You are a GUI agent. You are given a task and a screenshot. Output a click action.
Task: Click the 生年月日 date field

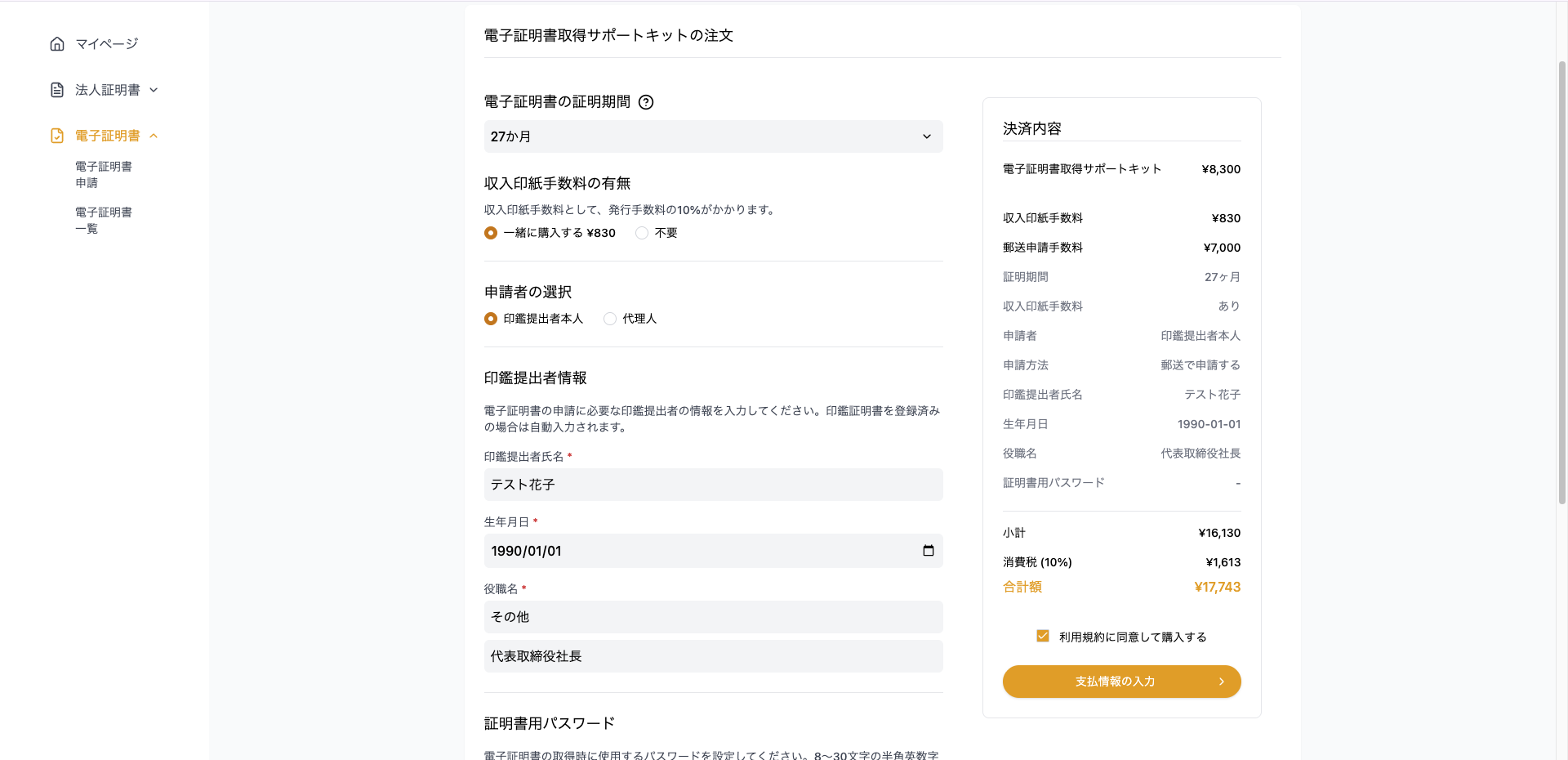pos(713,551)
